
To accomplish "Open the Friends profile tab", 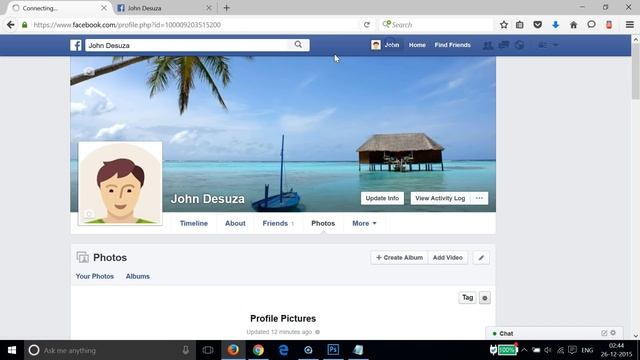I will tap(278, 223).
